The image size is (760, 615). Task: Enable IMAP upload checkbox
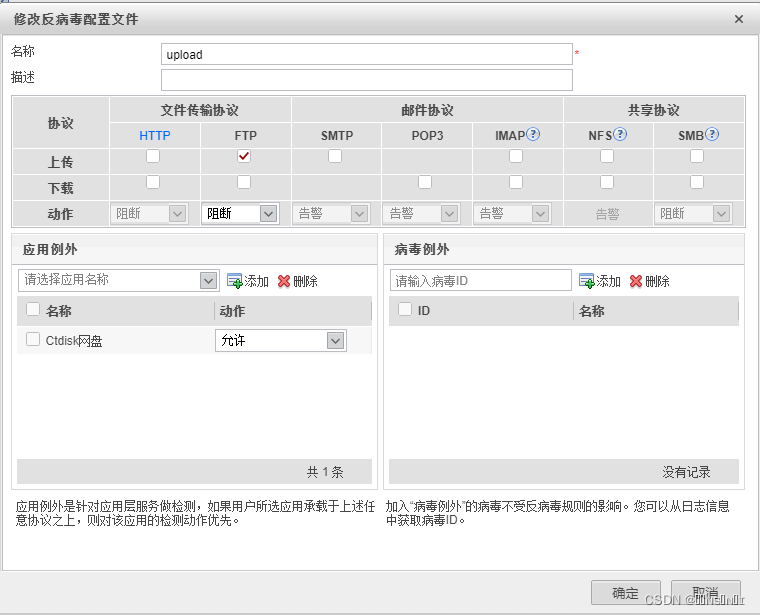click(516, 156)
